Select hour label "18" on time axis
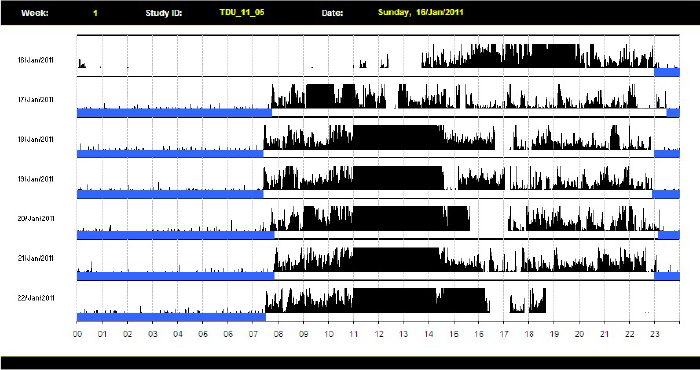The width and height of the screenshot is (700, 370). (529, 333)
